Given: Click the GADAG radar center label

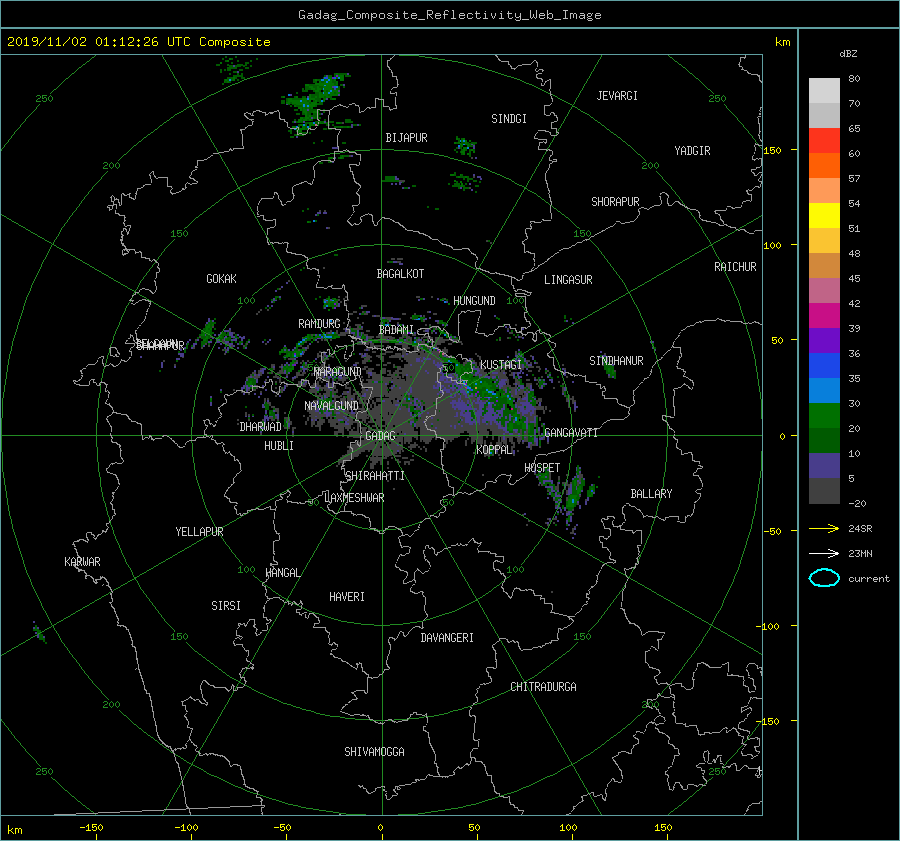Looking at the screenshot, I should pyautogui.click(x=380, y=436).
